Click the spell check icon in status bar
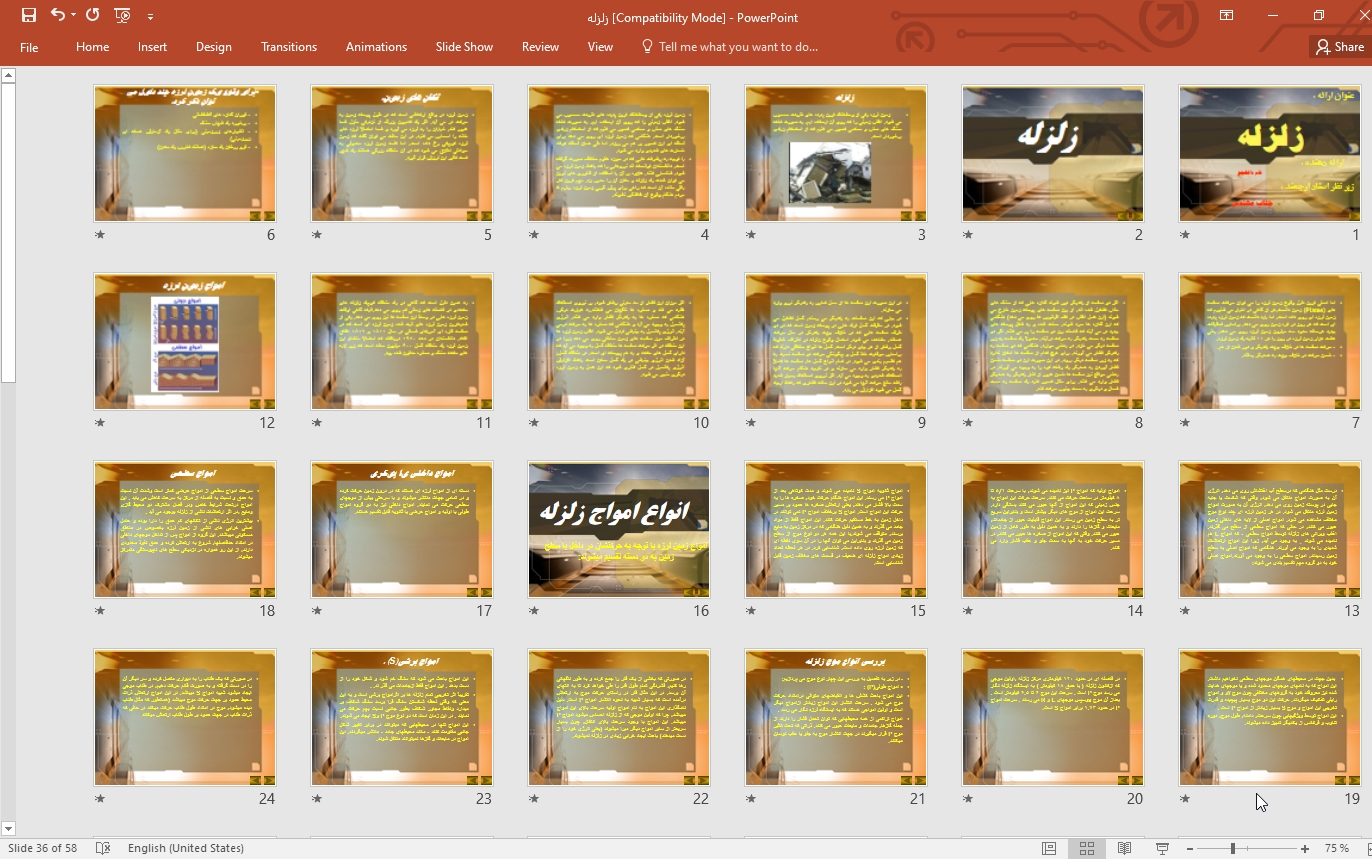 pos(103,848)
